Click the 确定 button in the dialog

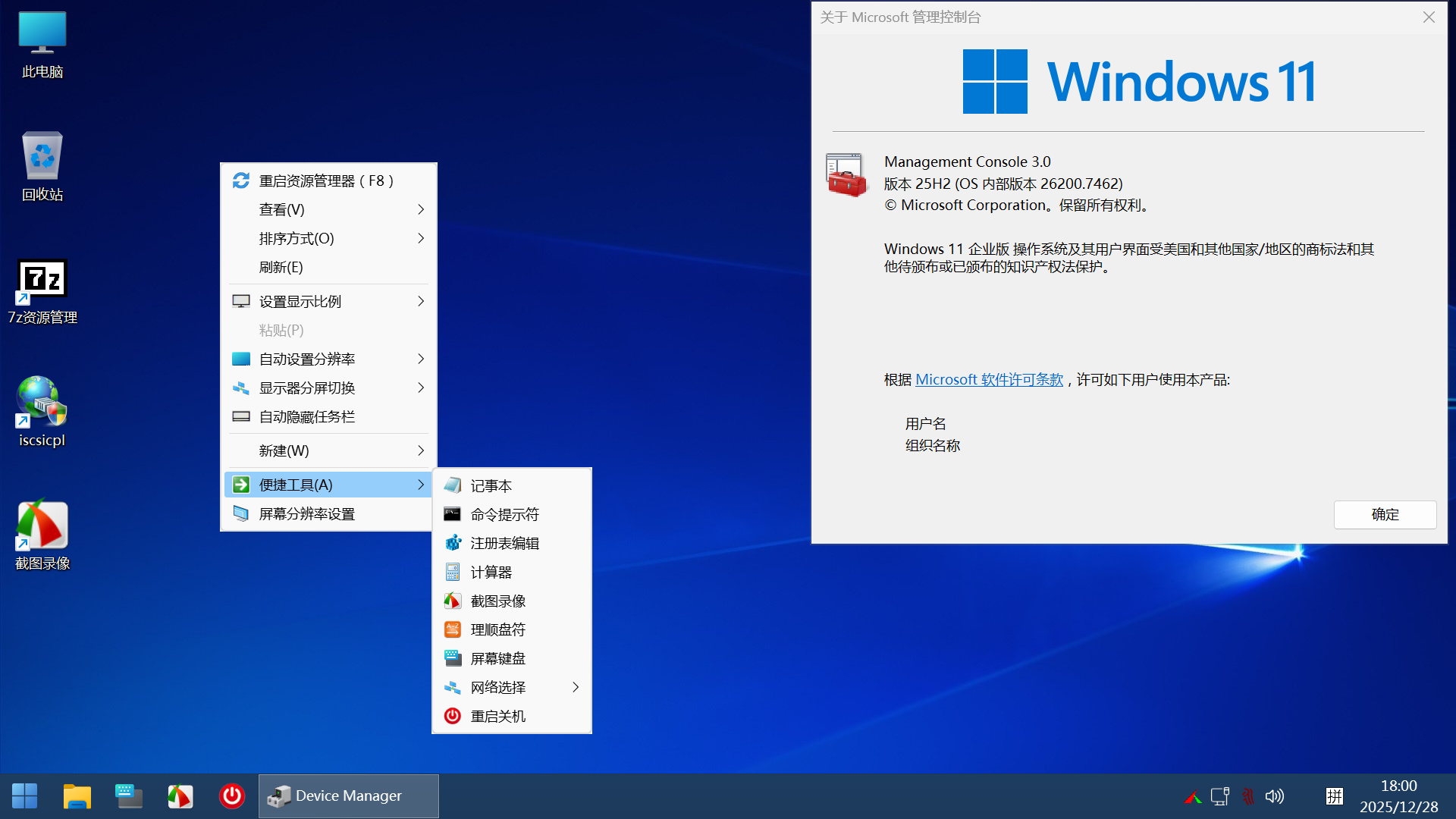(x=1385, y=515)
